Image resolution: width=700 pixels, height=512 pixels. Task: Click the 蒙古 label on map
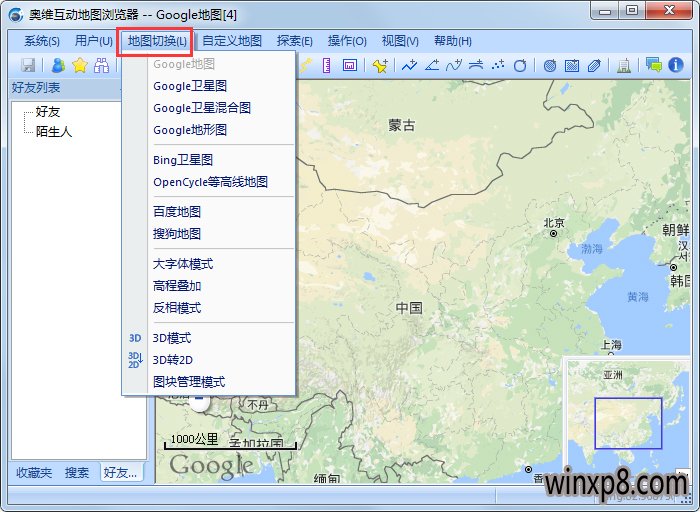click(402, 125)
